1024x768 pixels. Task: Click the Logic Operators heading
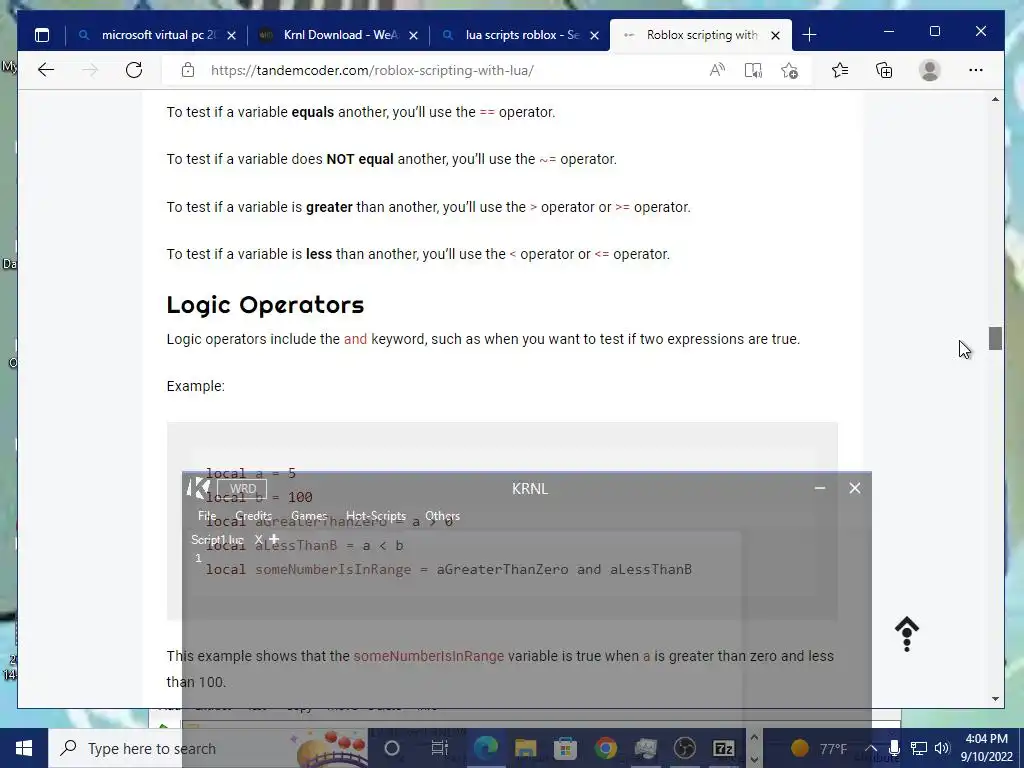tap(265, 304)
